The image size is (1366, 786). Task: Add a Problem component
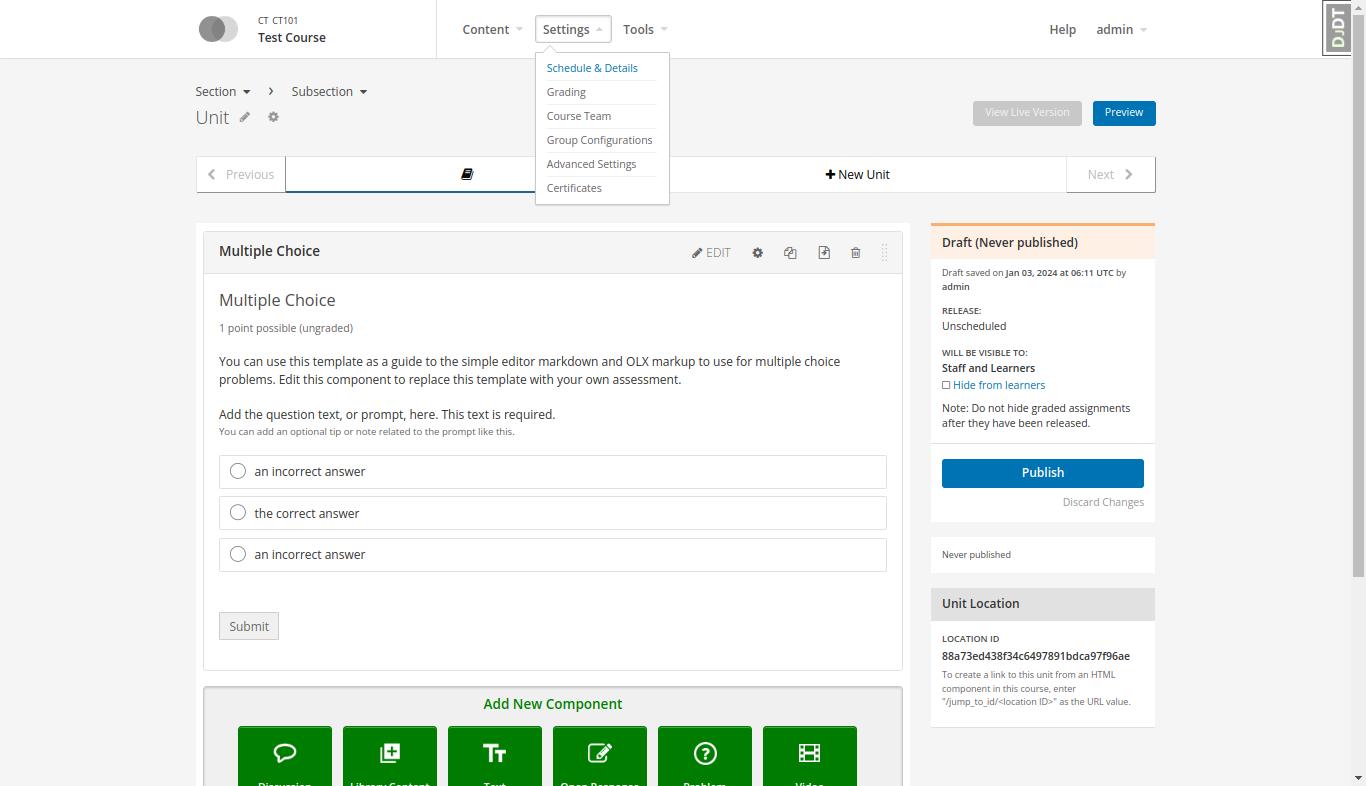(x=705, y=757)
